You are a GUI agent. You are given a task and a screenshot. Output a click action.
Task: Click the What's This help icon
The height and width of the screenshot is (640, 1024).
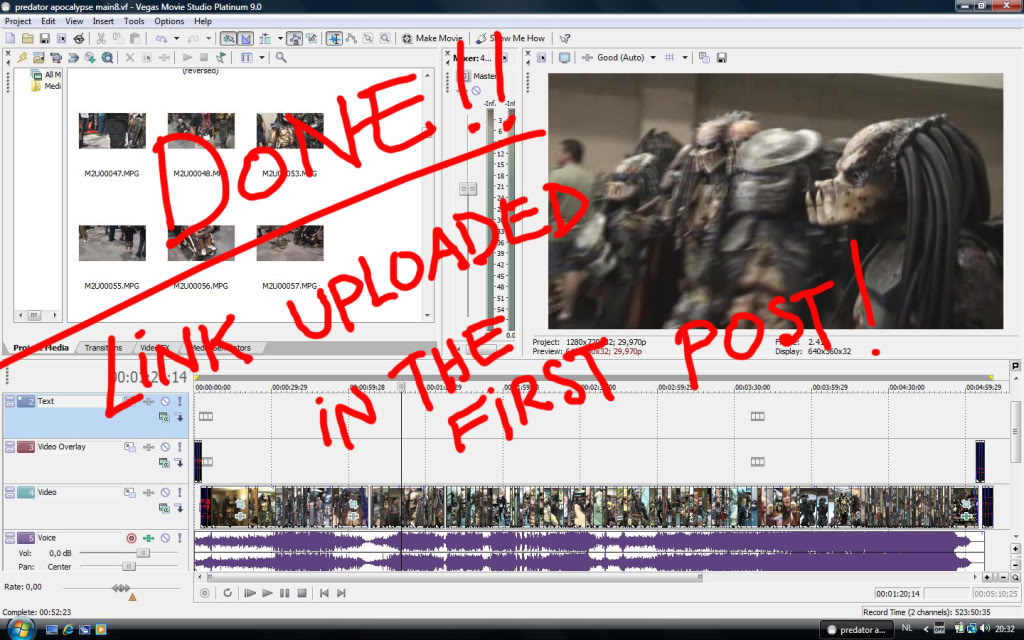(565, 39)
